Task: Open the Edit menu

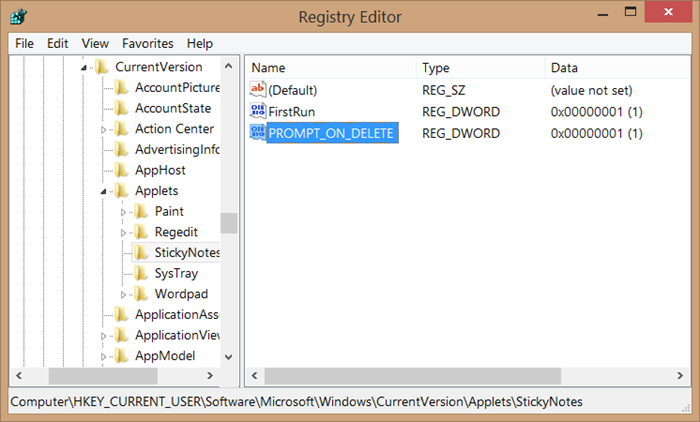Action: tap(58, 43)
